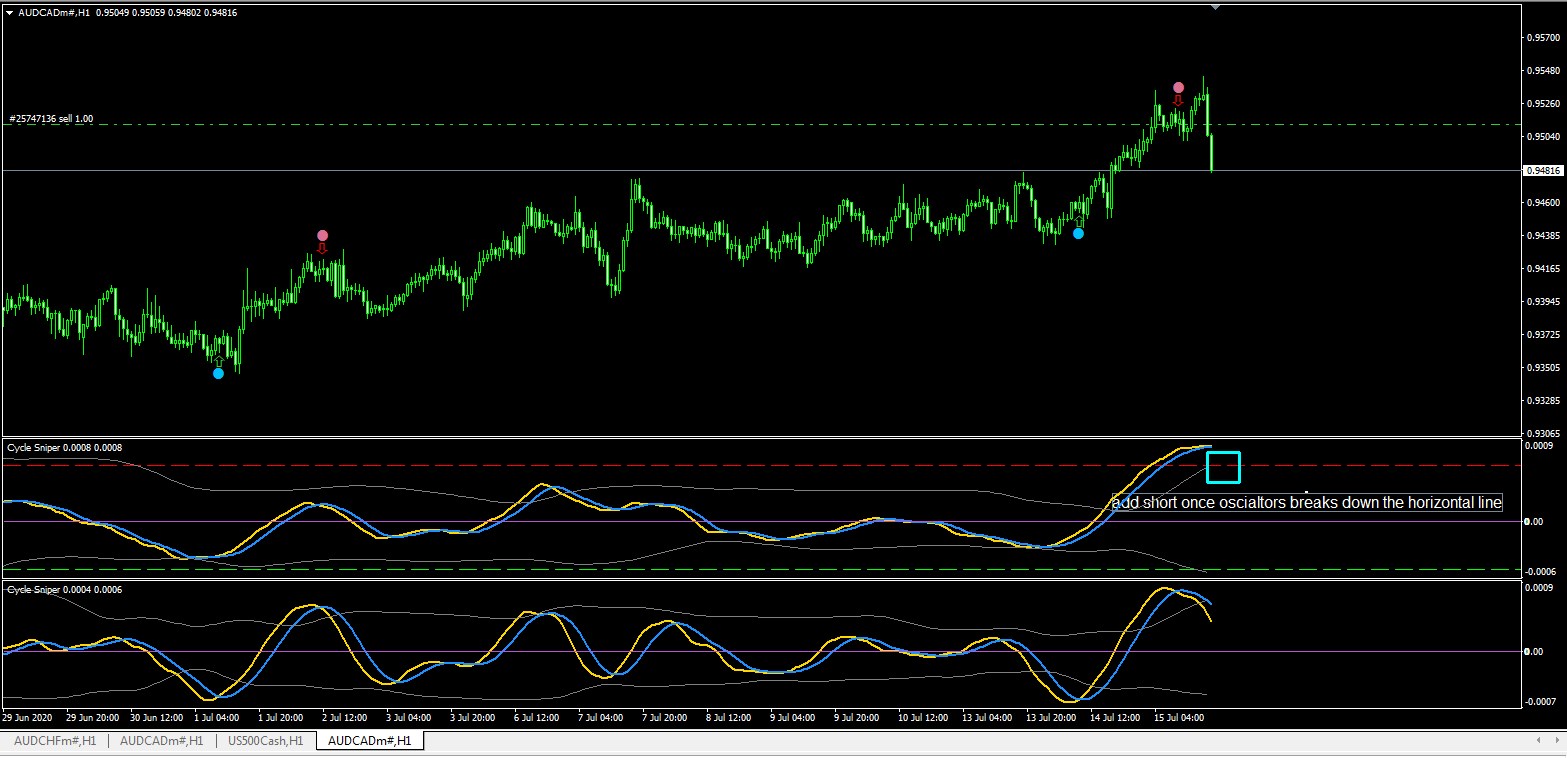Select the '#25747136 sell 1.00' order label

coord(51,119)
